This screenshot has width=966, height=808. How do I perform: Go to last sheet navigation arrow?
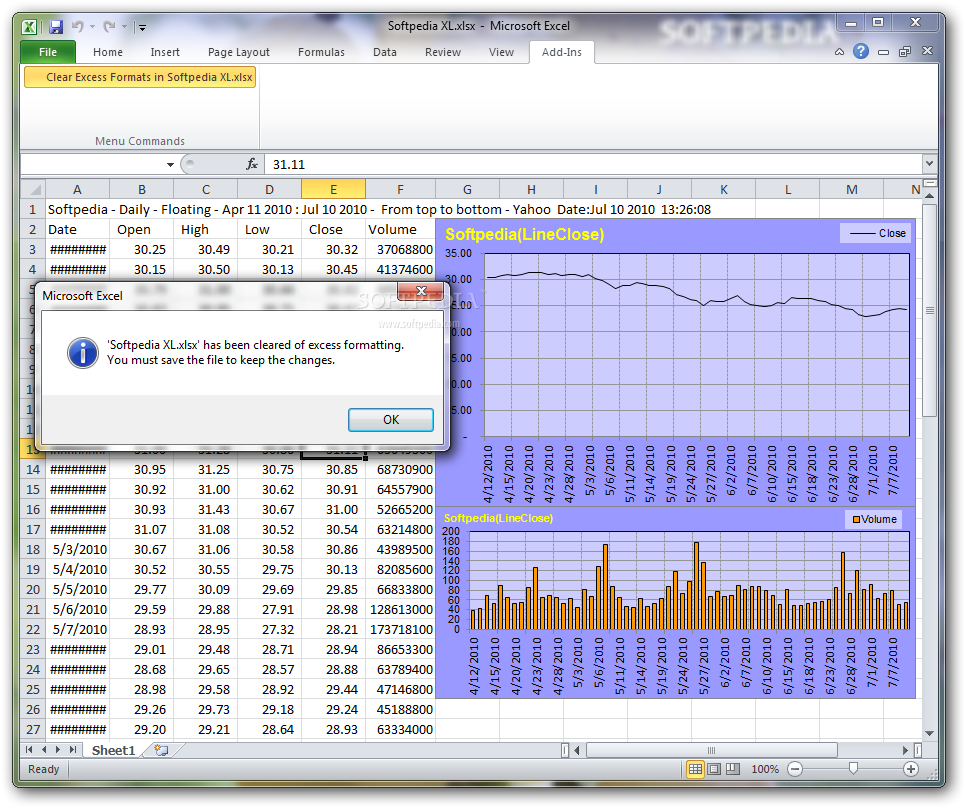73,749
